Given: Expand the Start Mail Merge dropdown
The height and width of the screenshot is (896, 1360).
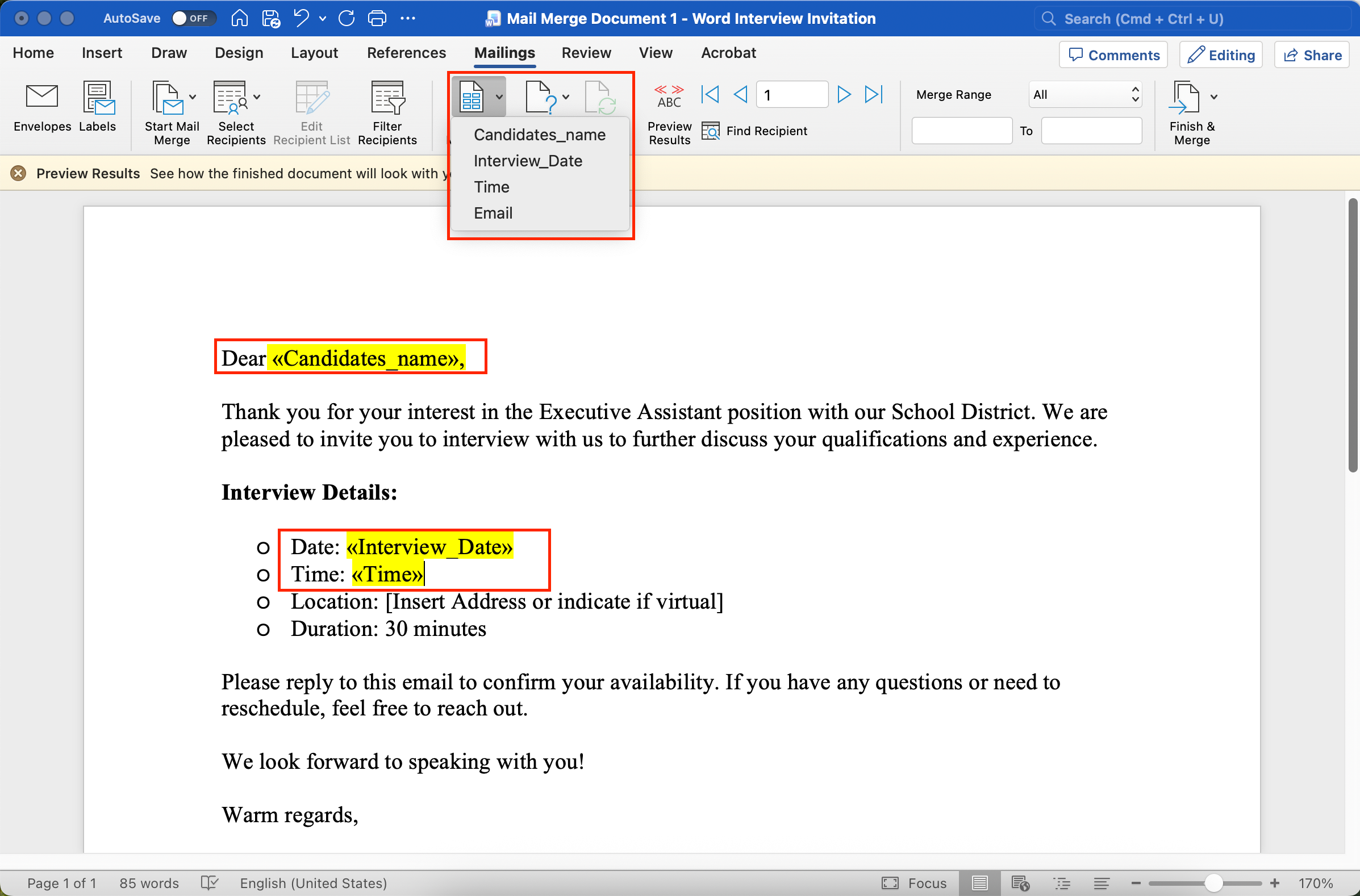Looking at the screenshot, I should (x=193, y=97).
